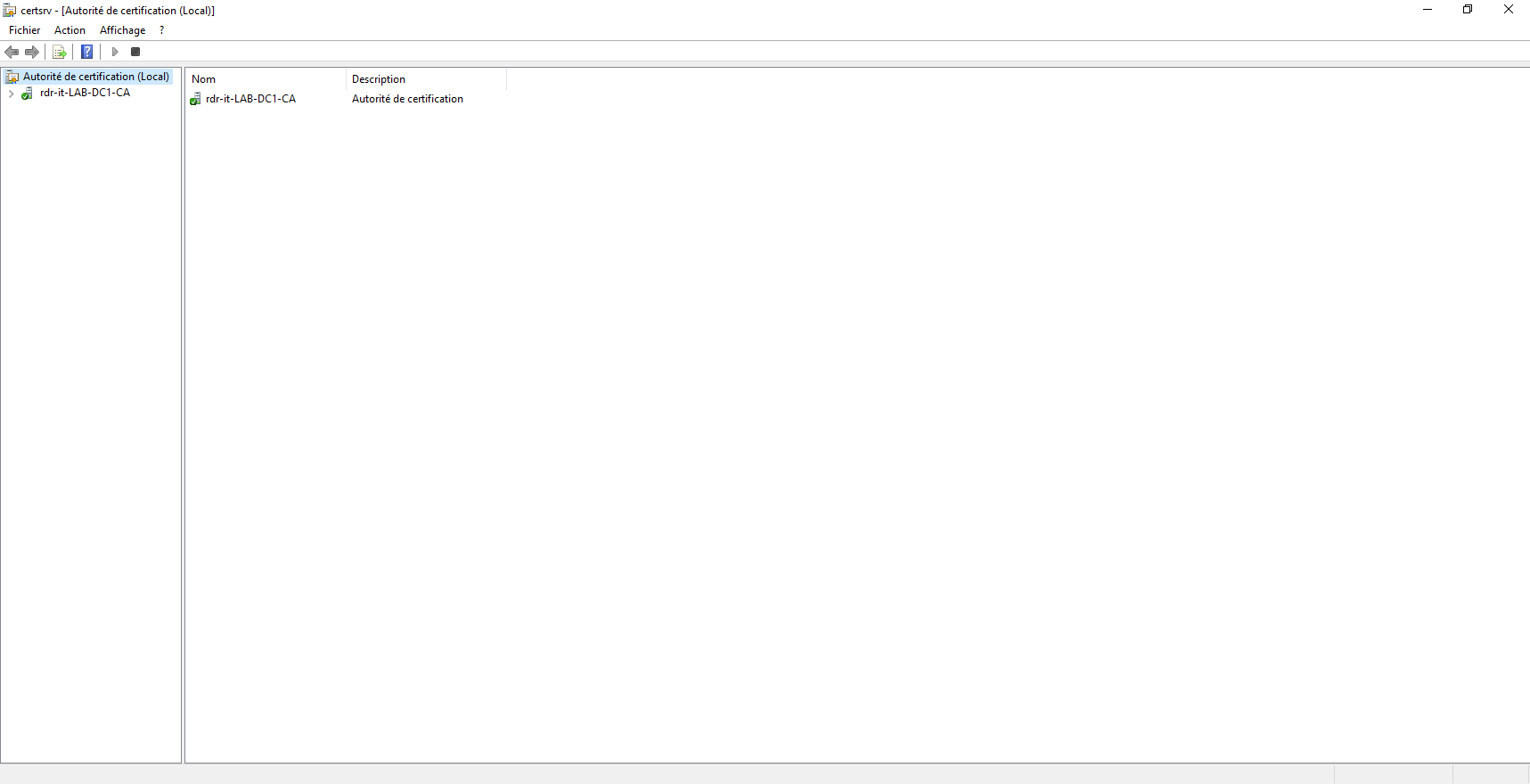1530x784 pixels.
Task: Open the Action menu
Action: click(x=70, y=30)
